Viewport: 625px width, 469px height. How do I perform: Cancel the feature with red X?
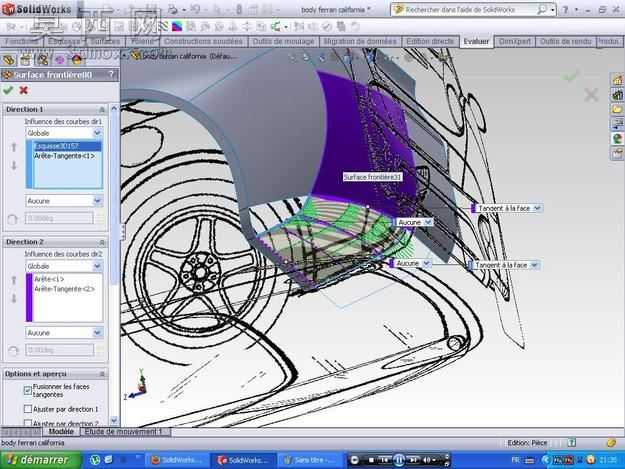coord(24,90)
